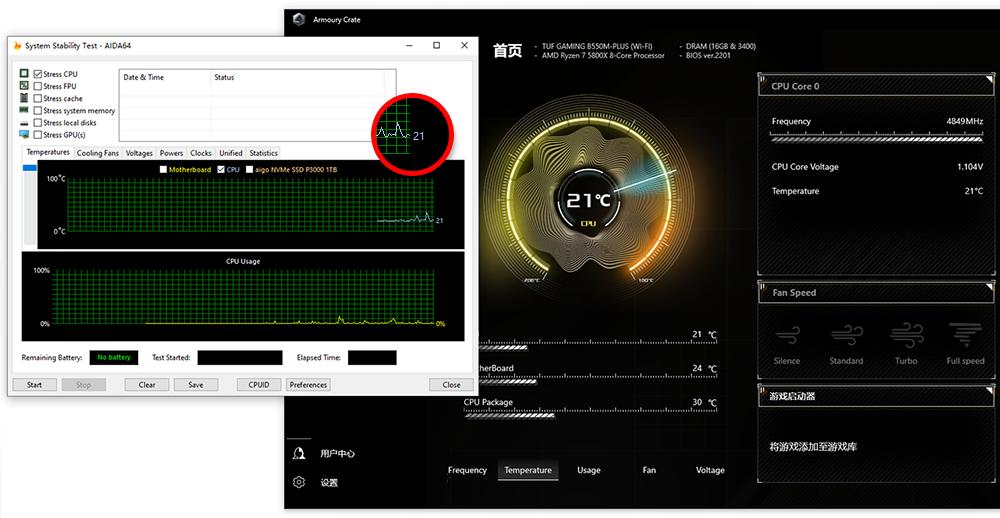Toggle the Stress CPU checkbox
Screen dimensions: 1000x518
(x=38, y=74)
